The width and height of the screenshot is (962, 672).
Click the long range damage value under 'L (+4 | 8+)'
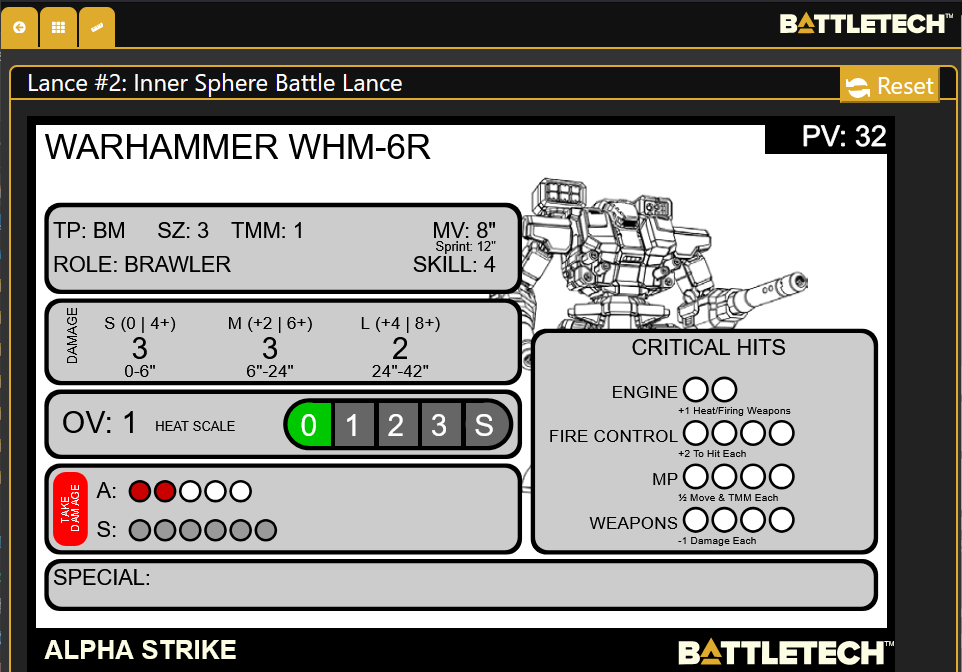pyautogui.click(x=400, y=349)
